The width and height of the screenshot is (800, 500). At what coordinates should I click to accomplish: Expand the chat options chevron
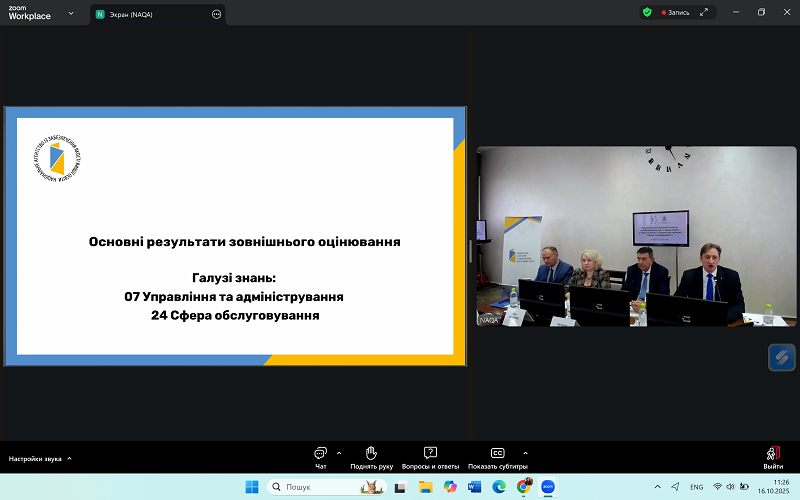click(x=339, y=453)
